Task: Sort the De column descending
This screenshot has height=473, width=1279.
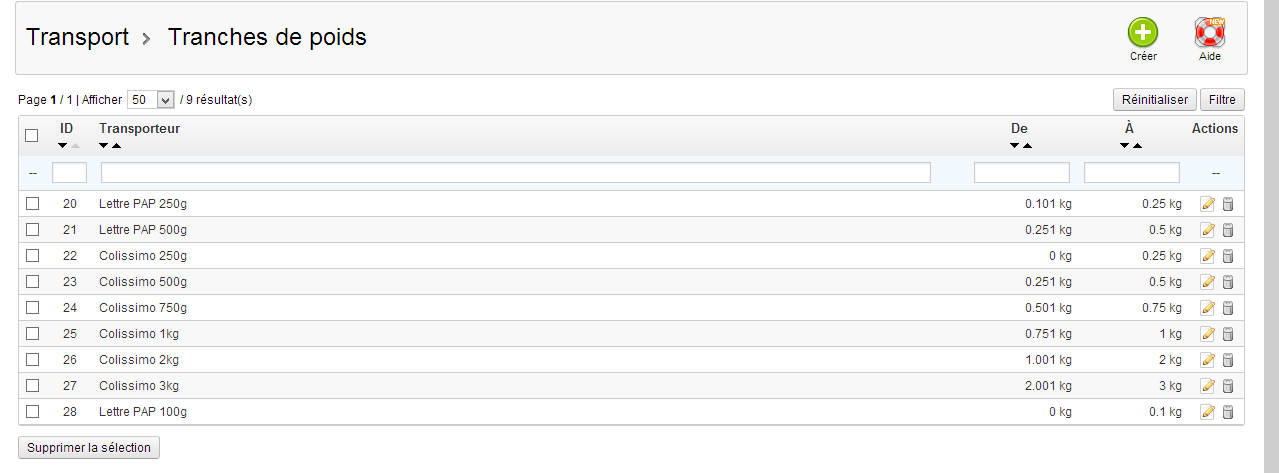Action: click(x=1015, y=146)
